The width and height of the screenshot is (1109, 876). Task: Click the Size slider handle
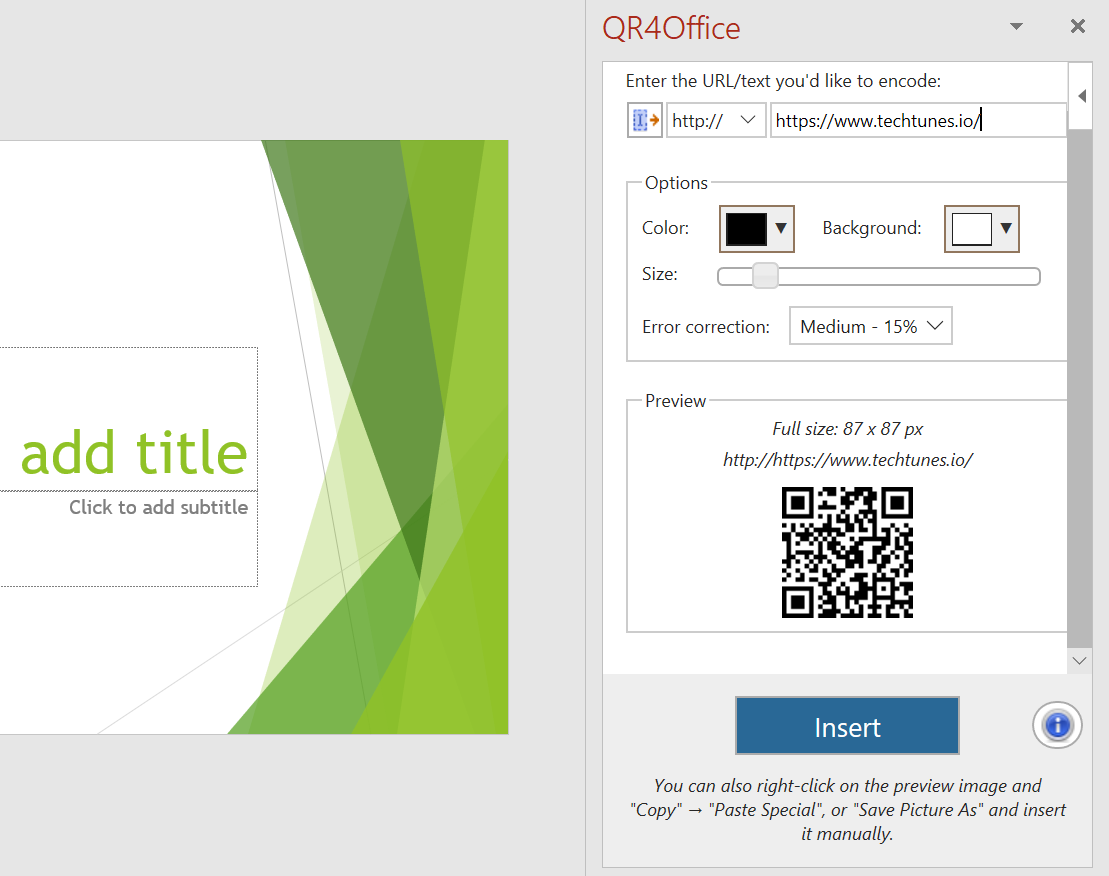765,276
